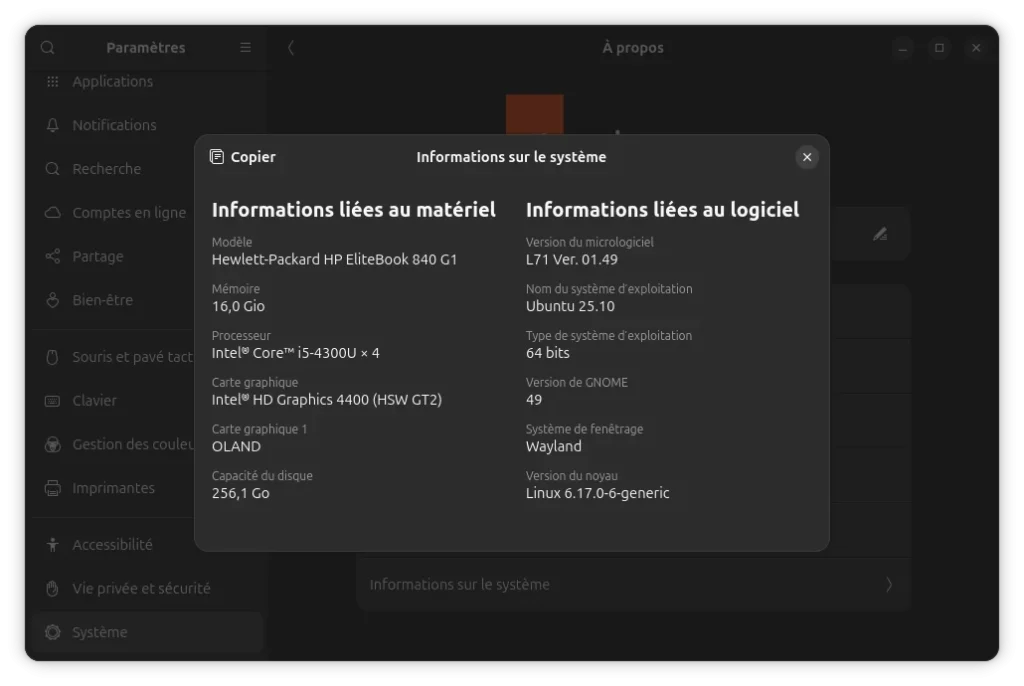Click the Notifications bell icon
Viewport: 1024px width, 686px height.
(x=53, y=125)
